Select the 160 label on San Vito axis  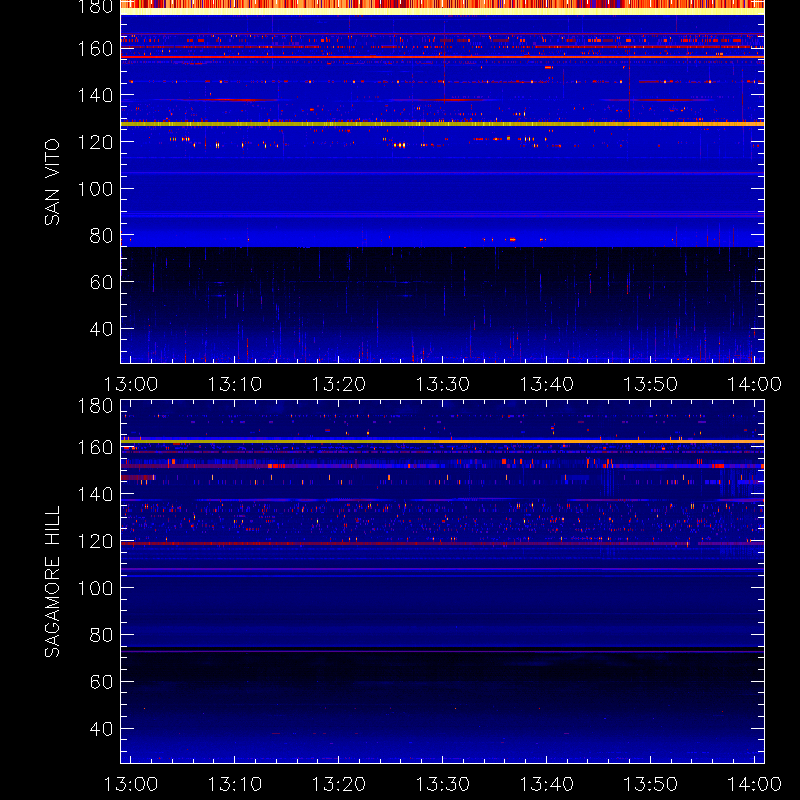coord(95,49)
